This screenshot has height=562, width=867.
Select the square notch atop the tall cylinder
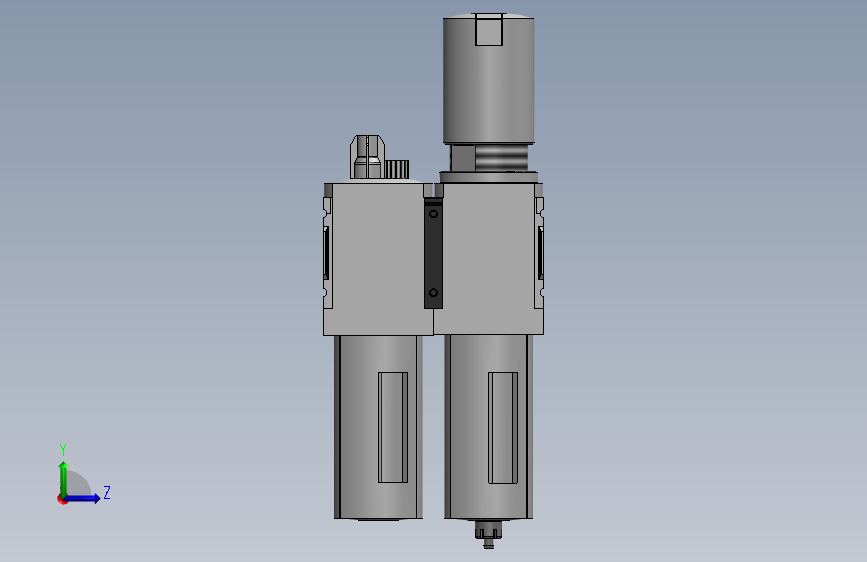click(x=489, y=30)
